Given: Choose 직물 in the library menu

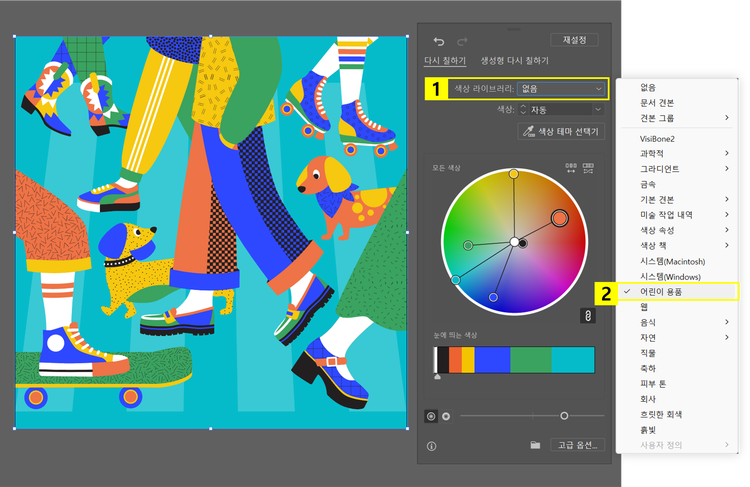Looking at the screenshot, I should pyautogui.click(x=648, y=353).
